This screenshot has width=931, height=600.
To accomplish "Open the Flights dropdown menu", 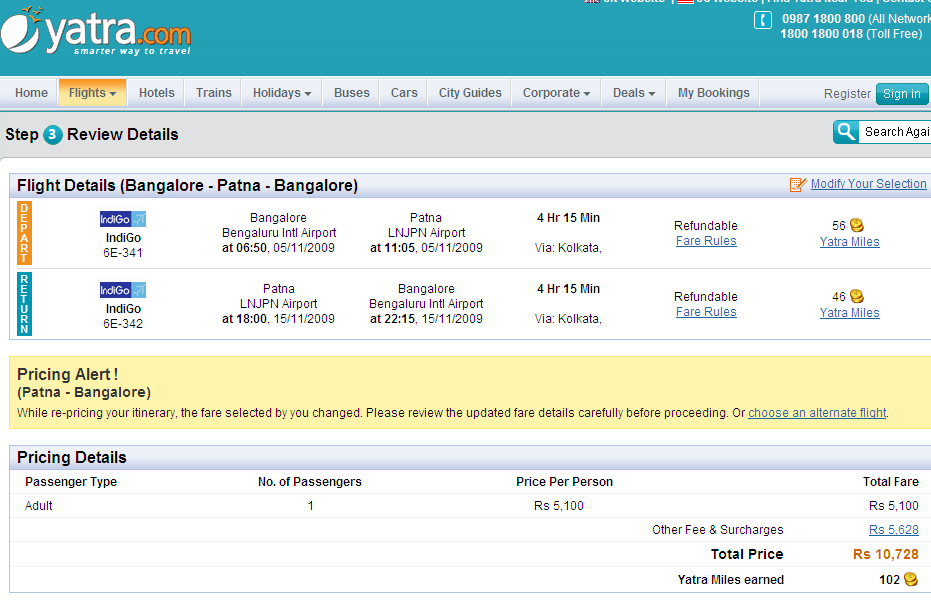I will click(92, 93).
